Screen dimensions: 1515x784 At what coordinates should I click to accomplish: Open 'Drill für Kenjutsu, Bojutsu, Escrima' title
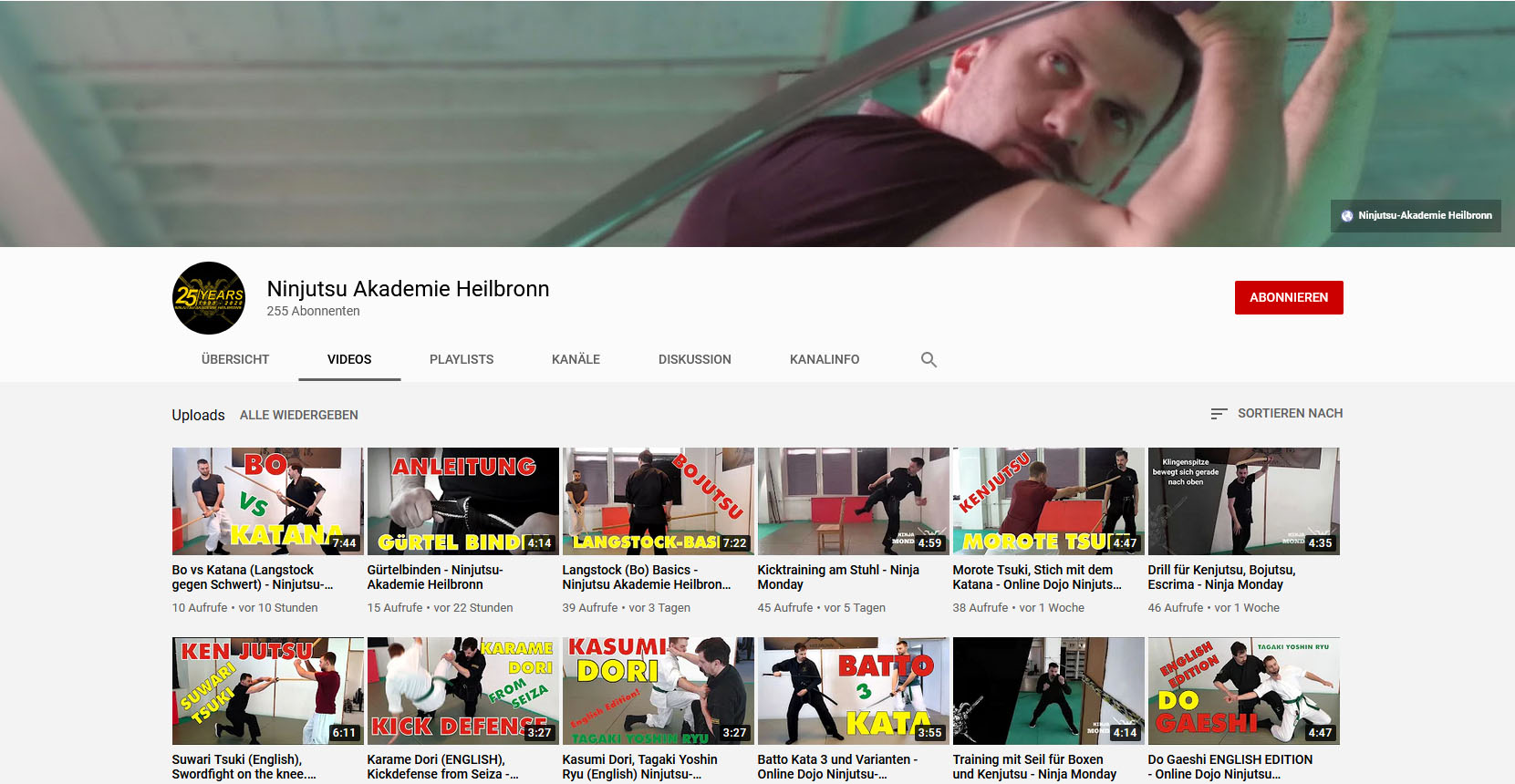click(1221, 577)
